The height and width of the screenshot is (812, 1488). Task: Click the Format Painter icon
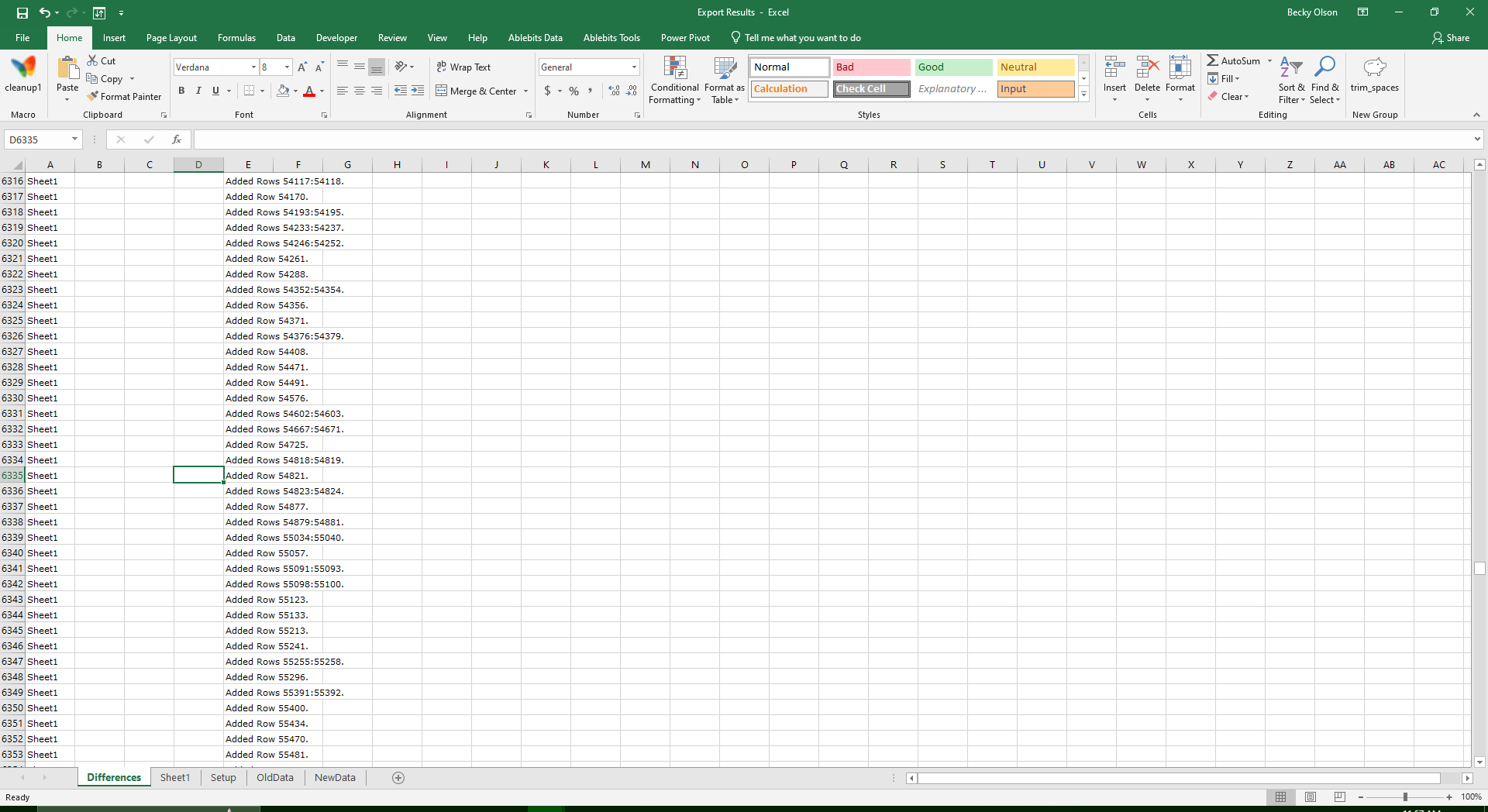coord(92,96)
